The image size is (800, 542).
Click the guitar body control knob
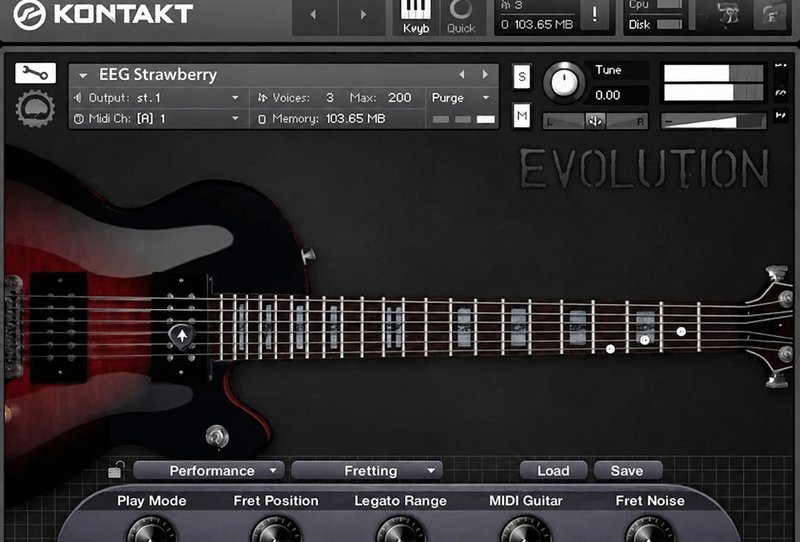[217, 436]
